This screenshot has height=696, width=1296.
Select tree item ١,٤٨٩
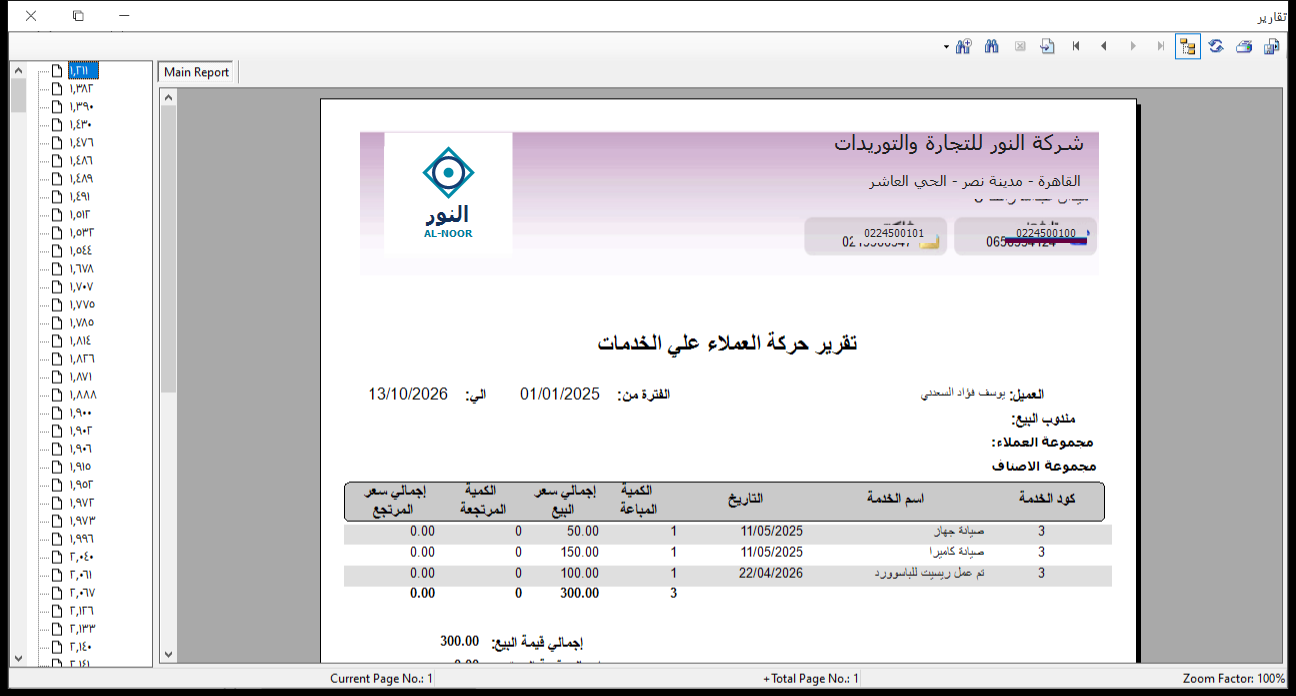pos(81,178)
